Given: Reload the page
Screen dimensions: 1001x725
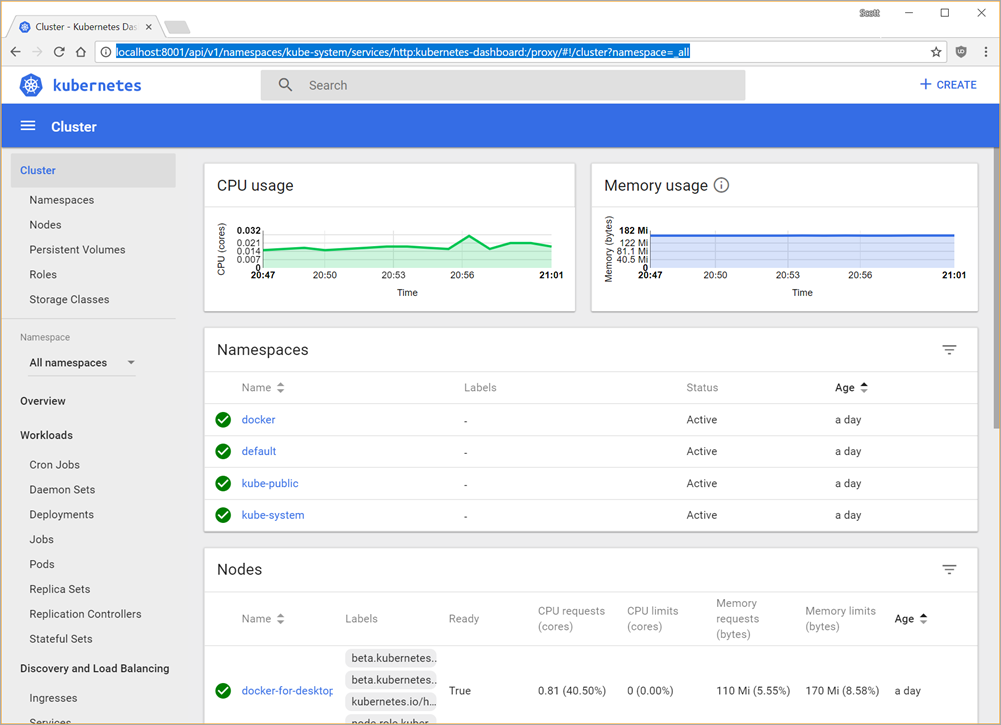Looking at the screenshot, I should (59, 52).
